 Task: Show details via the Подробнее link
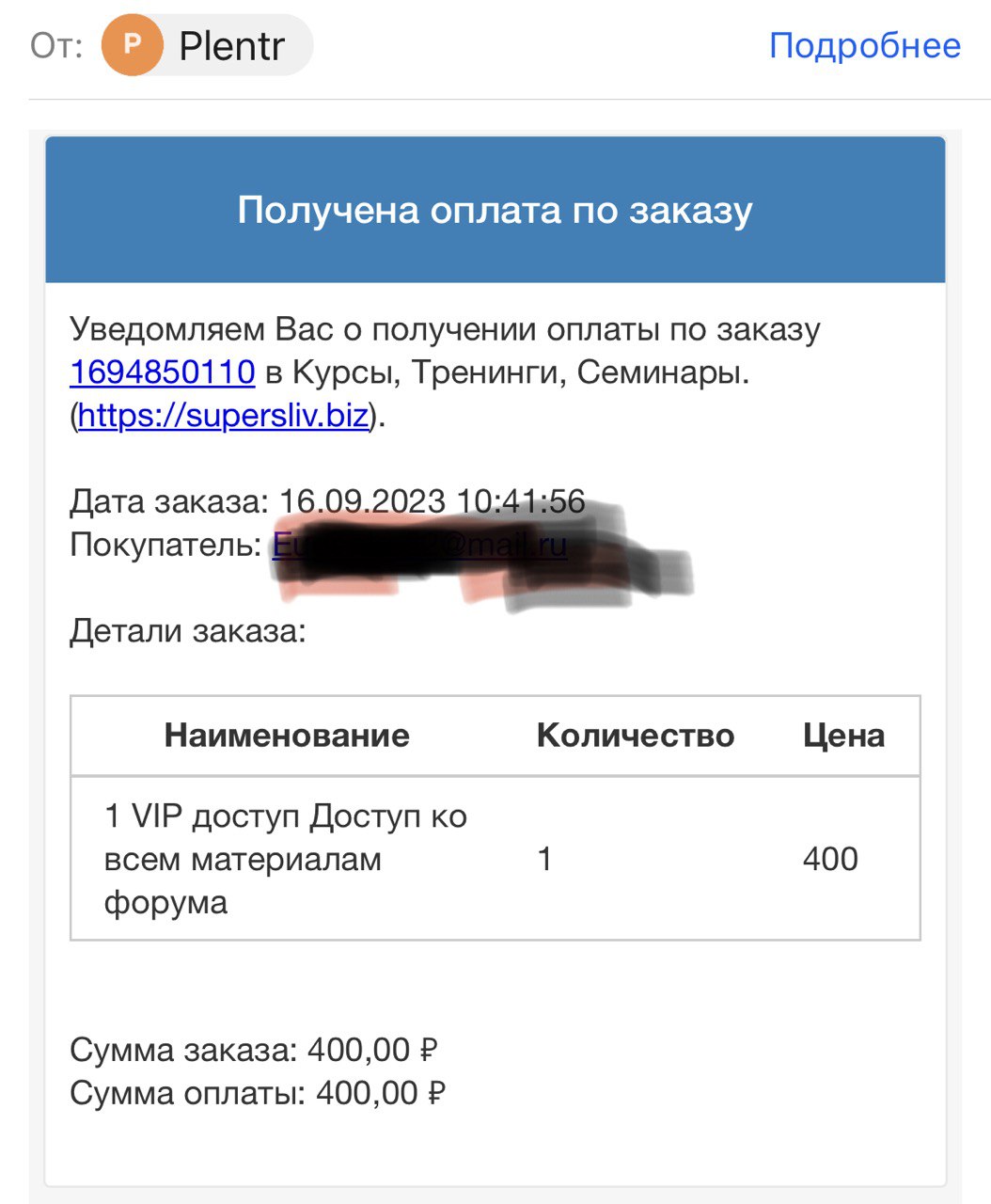pyautogui.click(x=865, y=45)
